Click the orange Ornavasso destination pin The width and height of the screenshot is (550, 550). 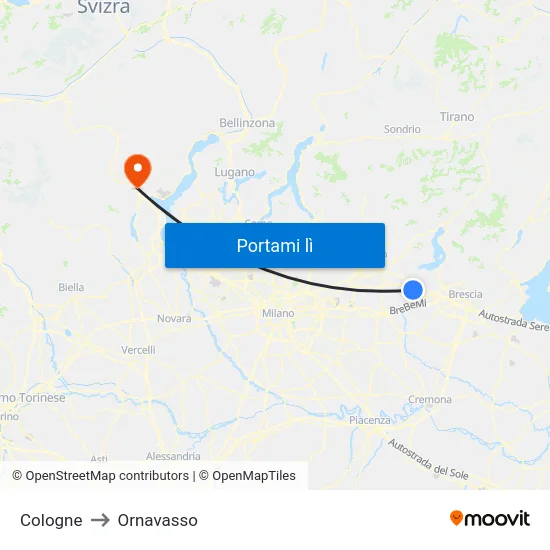(x=138, y=170)
